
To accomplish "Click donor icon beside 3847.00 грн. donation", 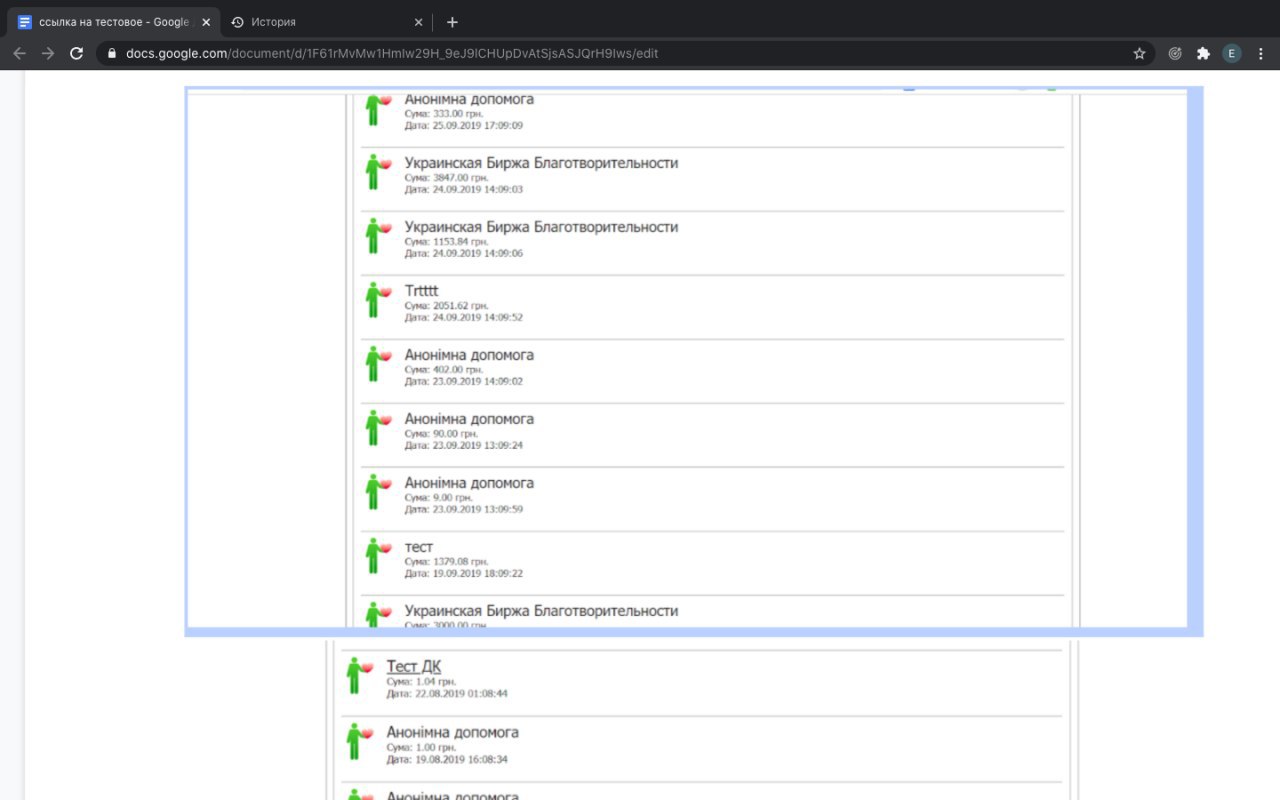I will (377, 172).
